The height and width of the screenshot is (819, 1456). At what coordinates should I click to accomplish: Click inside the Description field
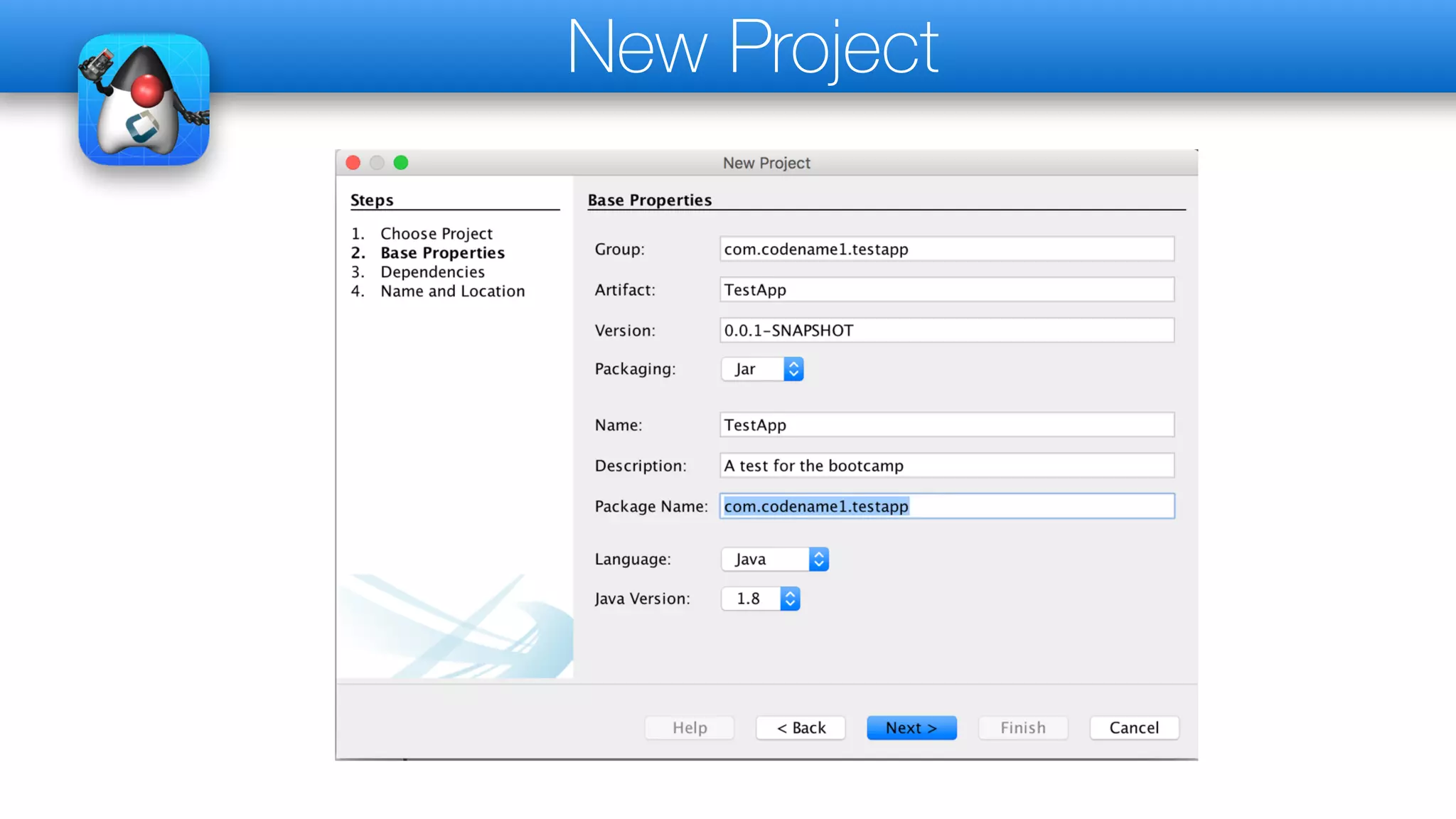tap(946, 466)
